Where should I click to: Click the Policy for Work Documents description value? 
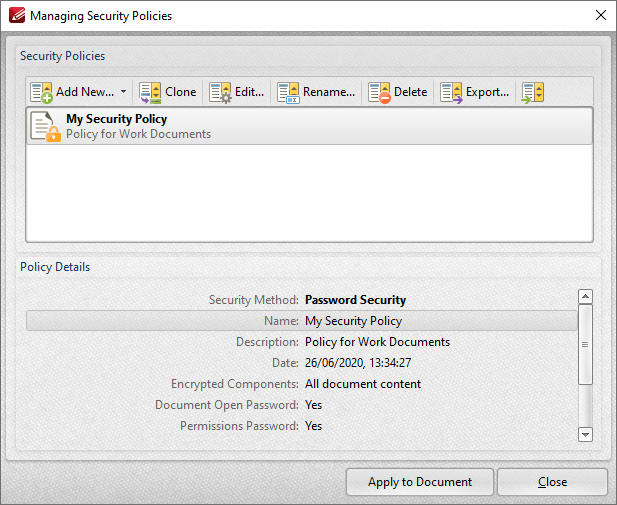[377, 342]
